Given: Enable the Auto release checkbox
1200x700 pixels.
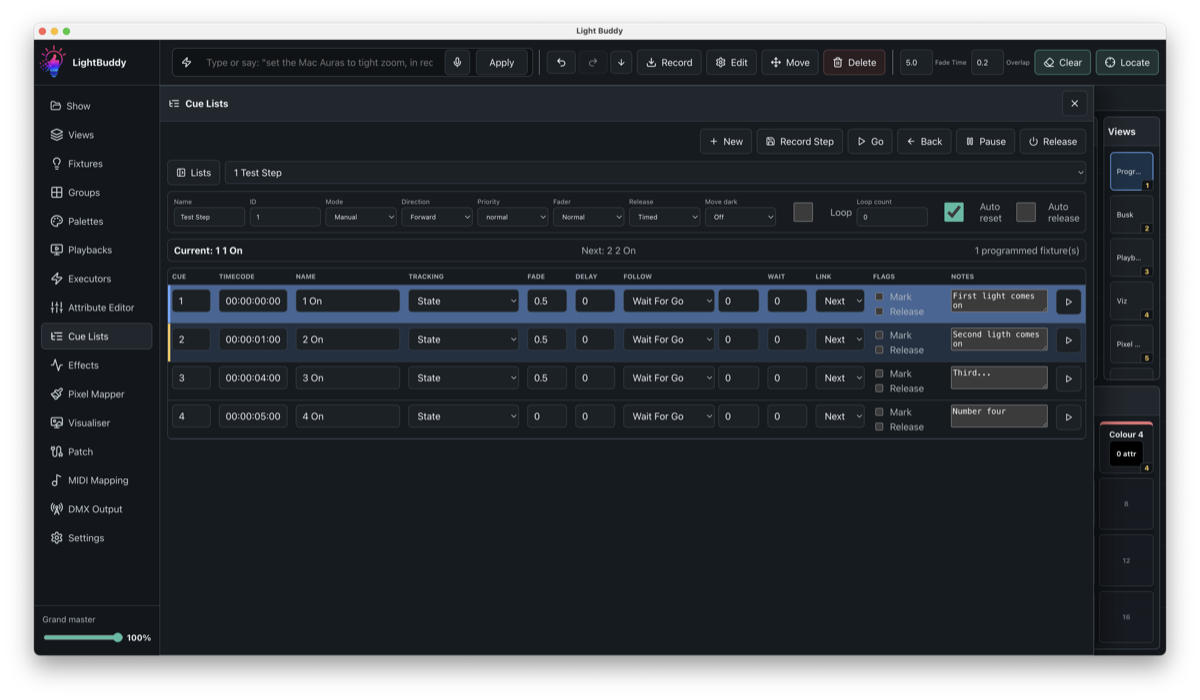Looking at the screenshot, I should pyautogui.click(x=1026, y=212).
